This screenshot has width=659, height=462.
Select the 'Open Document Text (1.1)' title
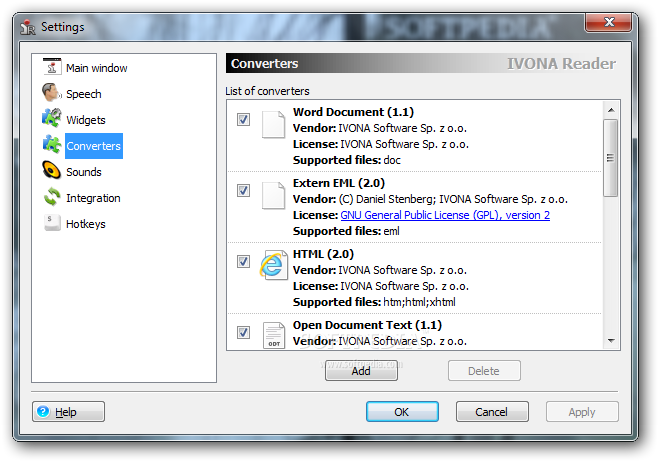coord(367,325)
